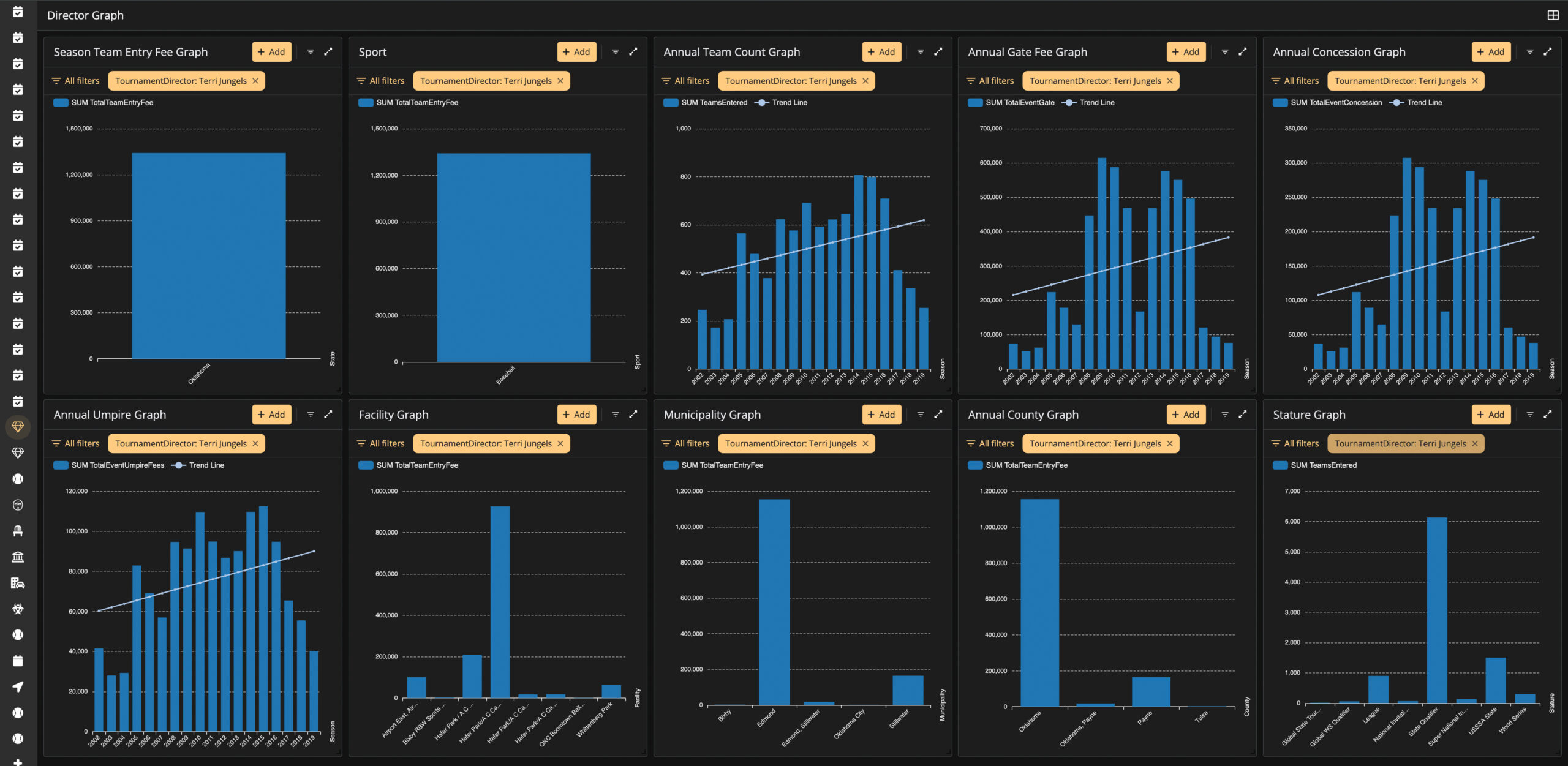Toggle Trend Line legend in Annual Gate Fee Graph

(x=1088, y=103)
